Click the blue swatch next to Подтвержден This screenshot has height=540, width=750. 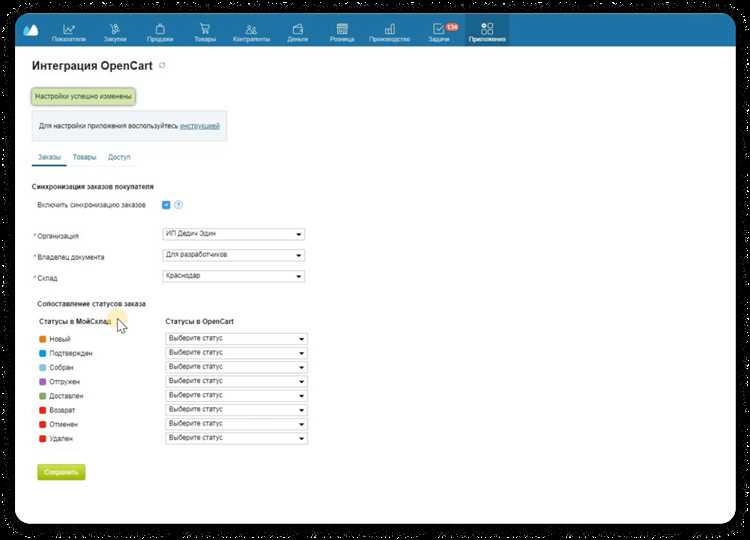coord(43,353)
